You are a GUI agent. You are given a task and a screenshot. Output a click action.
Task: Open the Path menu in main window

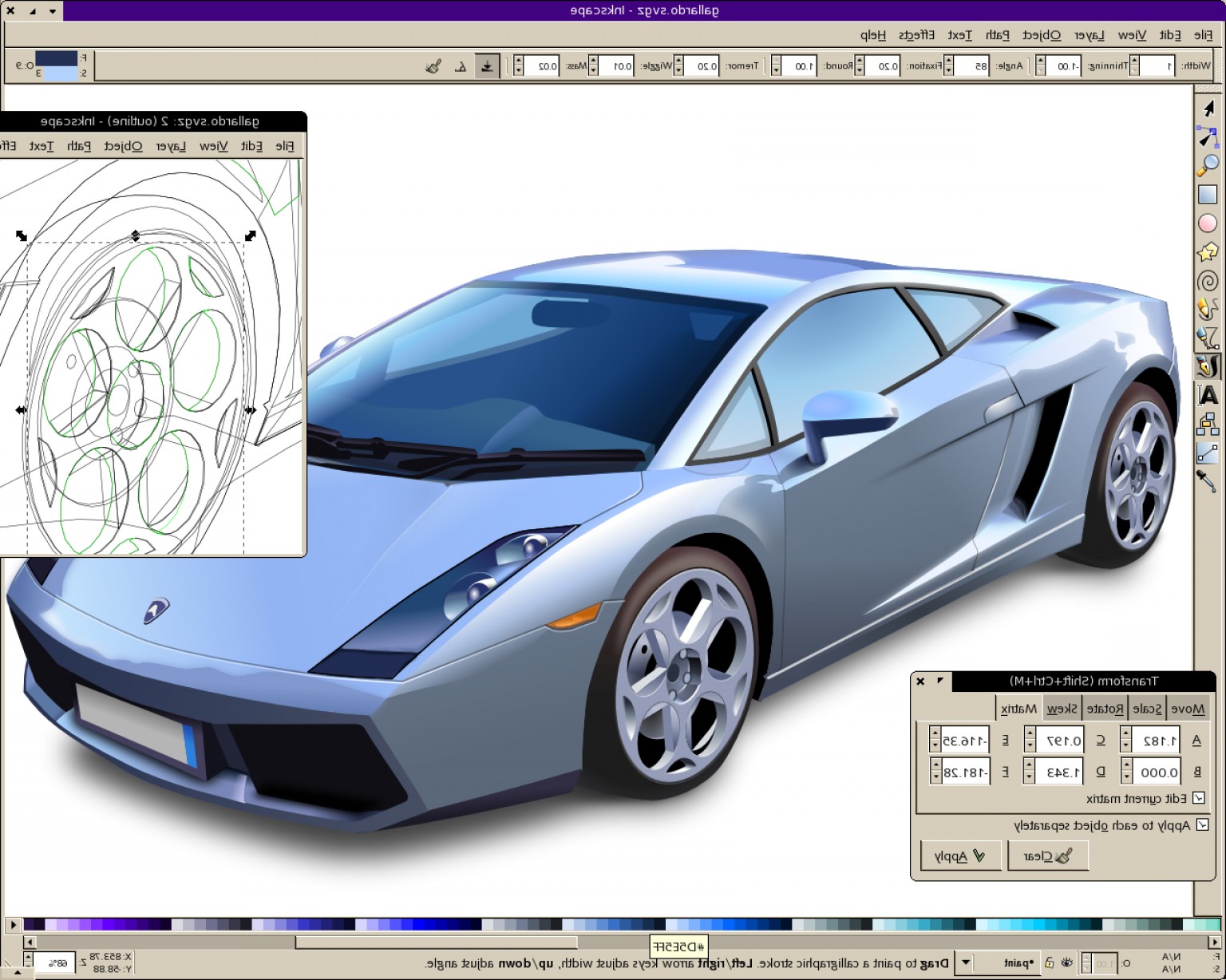click(x=997, y=35)
